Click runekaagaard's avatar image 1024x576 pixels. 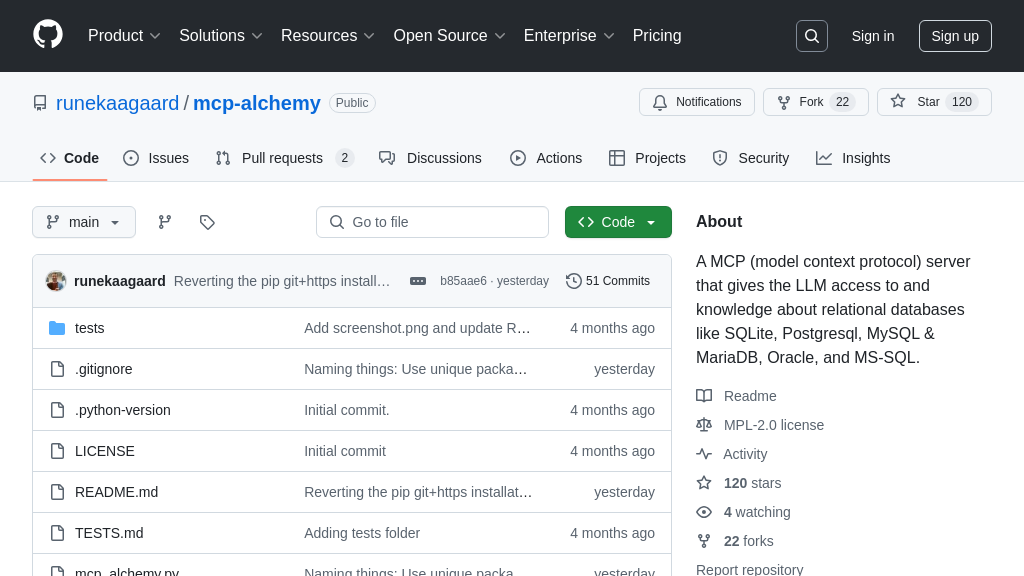pyautogui.click(x=56, y=281)
